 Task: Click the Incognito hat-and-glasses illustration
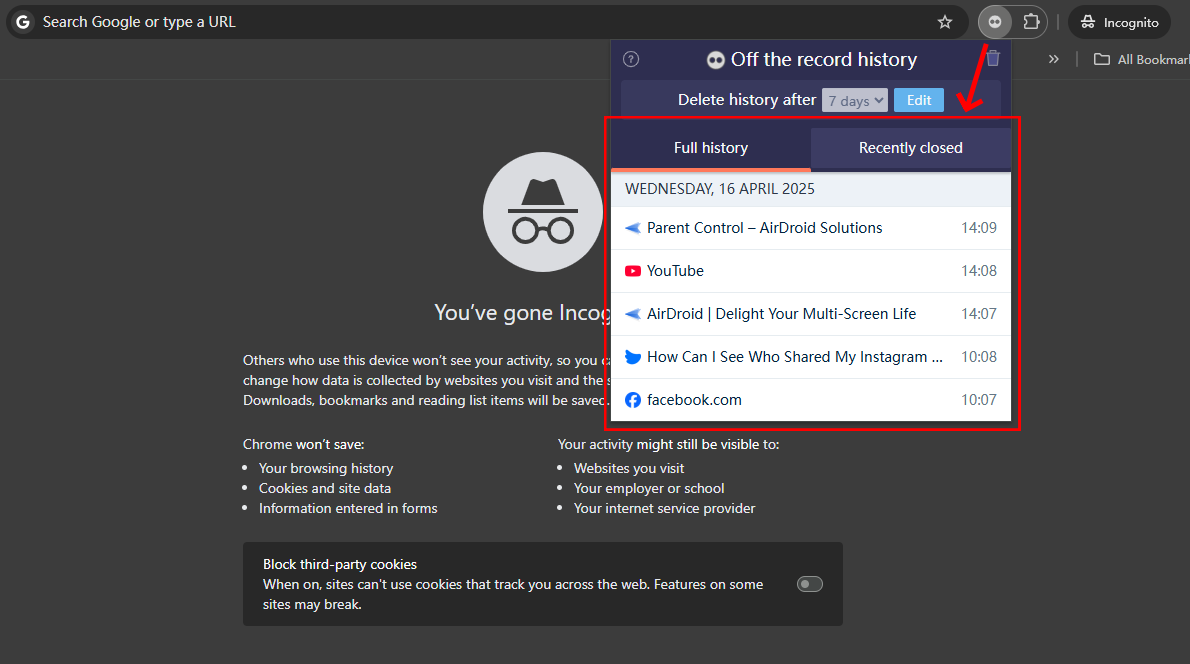click(x=543, y=212)
